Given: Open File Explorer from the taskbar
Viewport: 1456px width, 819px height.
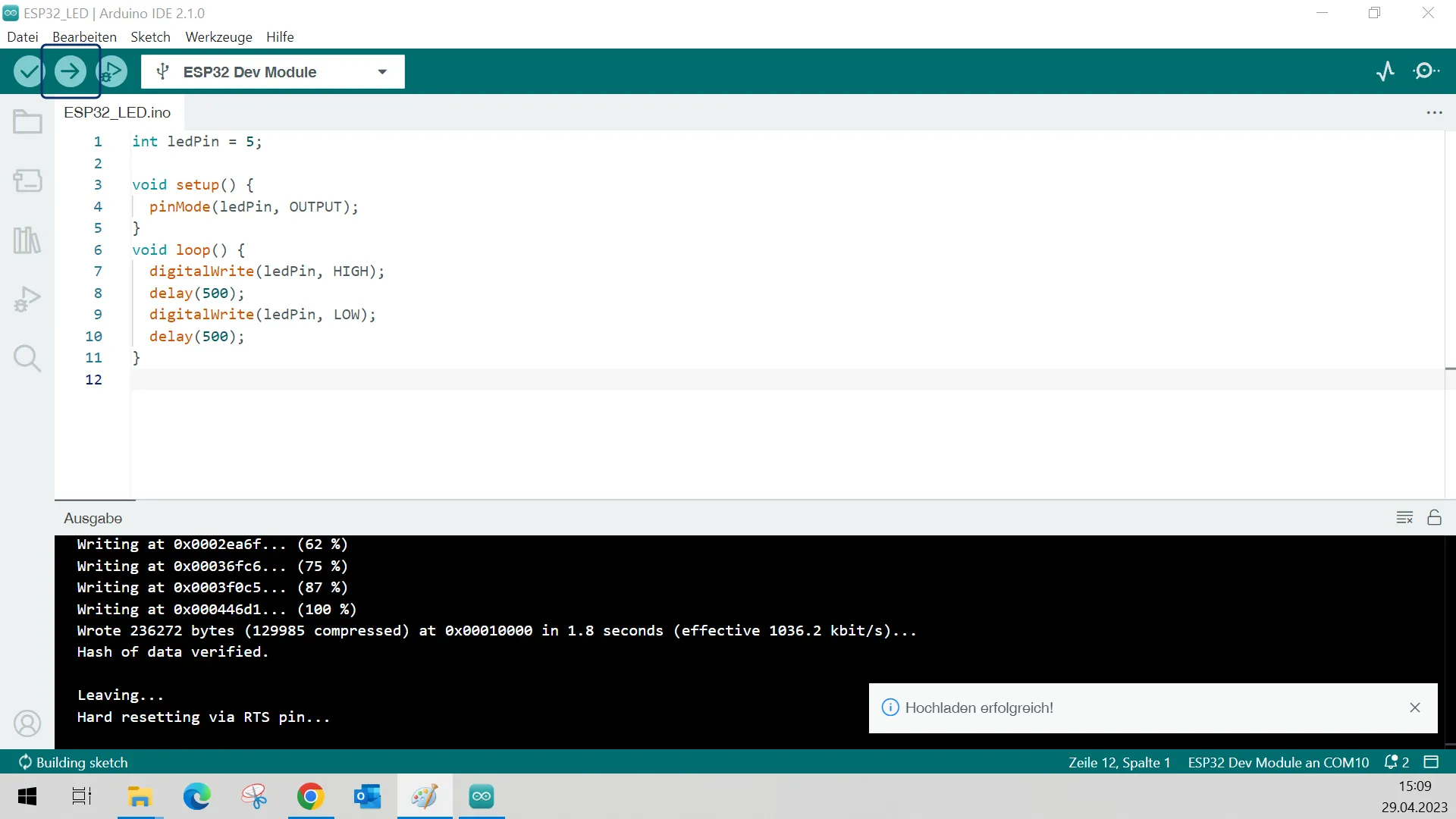Looking at the screenshot, I should 140,796.
